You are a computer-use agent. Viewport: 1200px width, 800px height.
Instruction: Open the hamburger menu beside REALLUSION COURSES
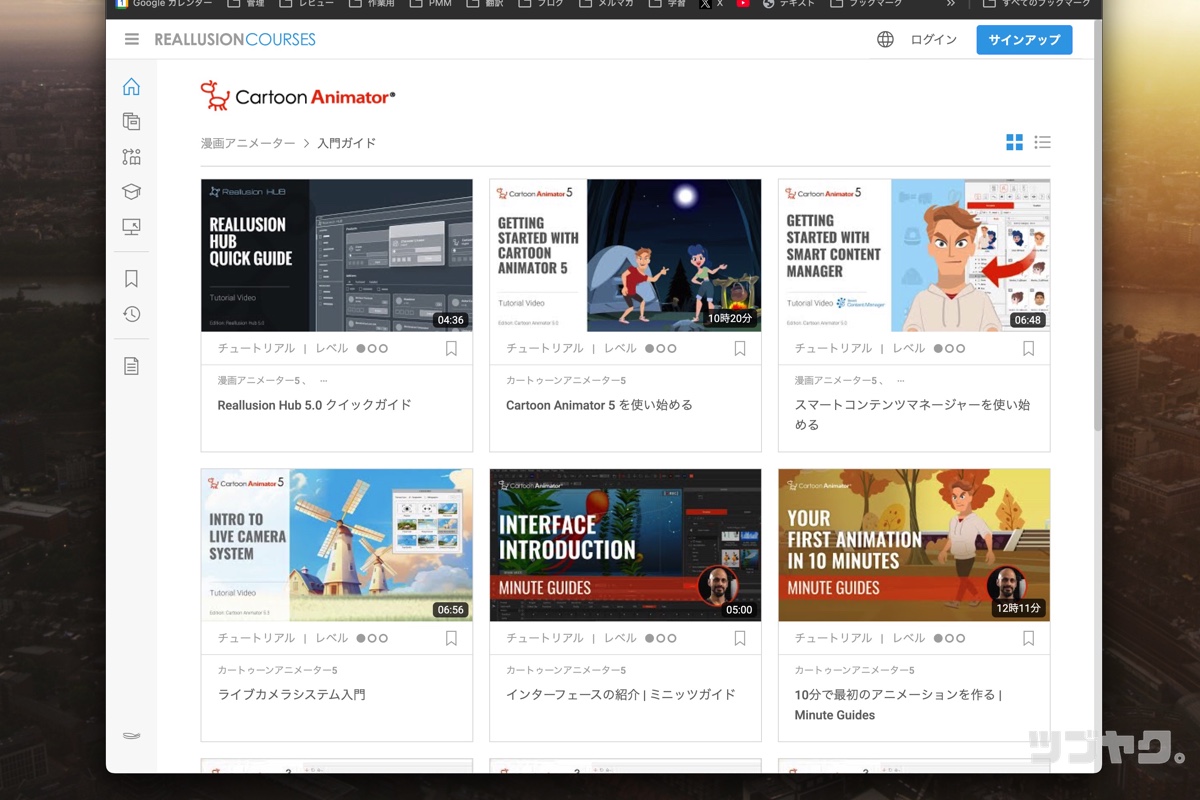tap(131, 40)
